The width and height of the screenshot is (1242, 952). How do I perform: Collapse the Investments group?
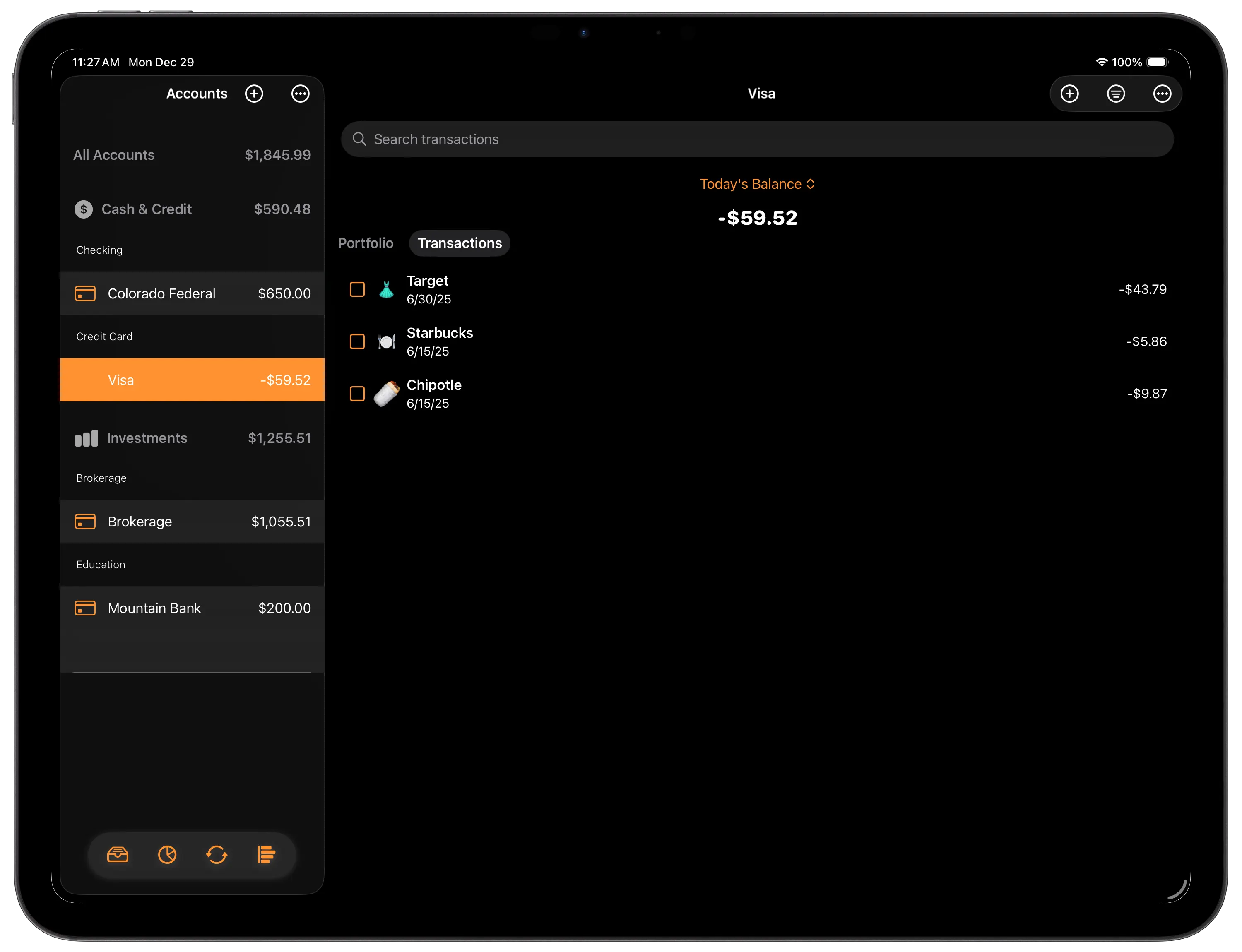146,438
